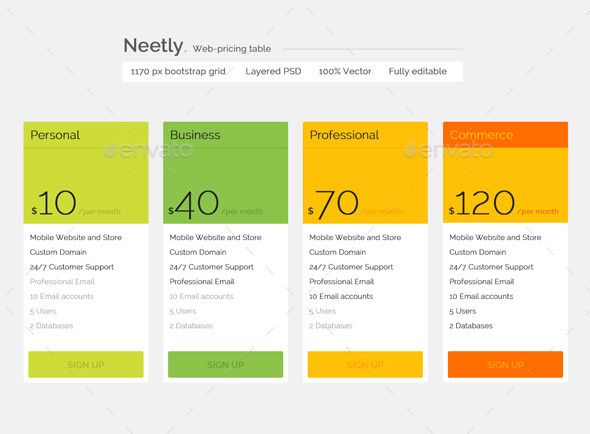This screenshot has width=590, height=434.
Task: Click 'Professional Email' in Commerce plan
Action: tap(481, 282)
